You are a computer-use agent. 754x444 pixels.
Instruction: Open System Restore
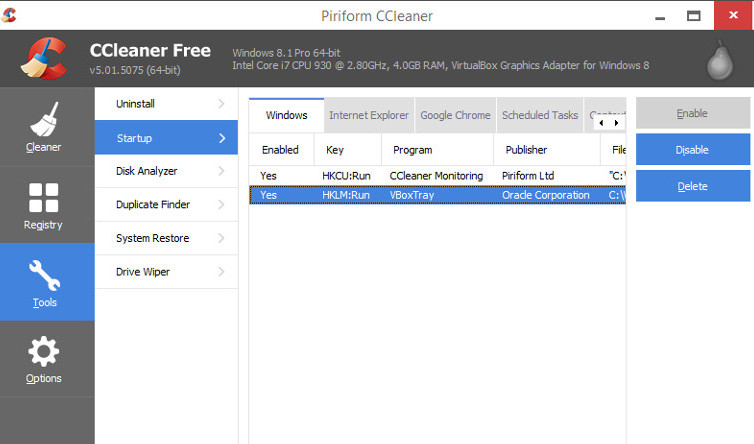[166, 238]
